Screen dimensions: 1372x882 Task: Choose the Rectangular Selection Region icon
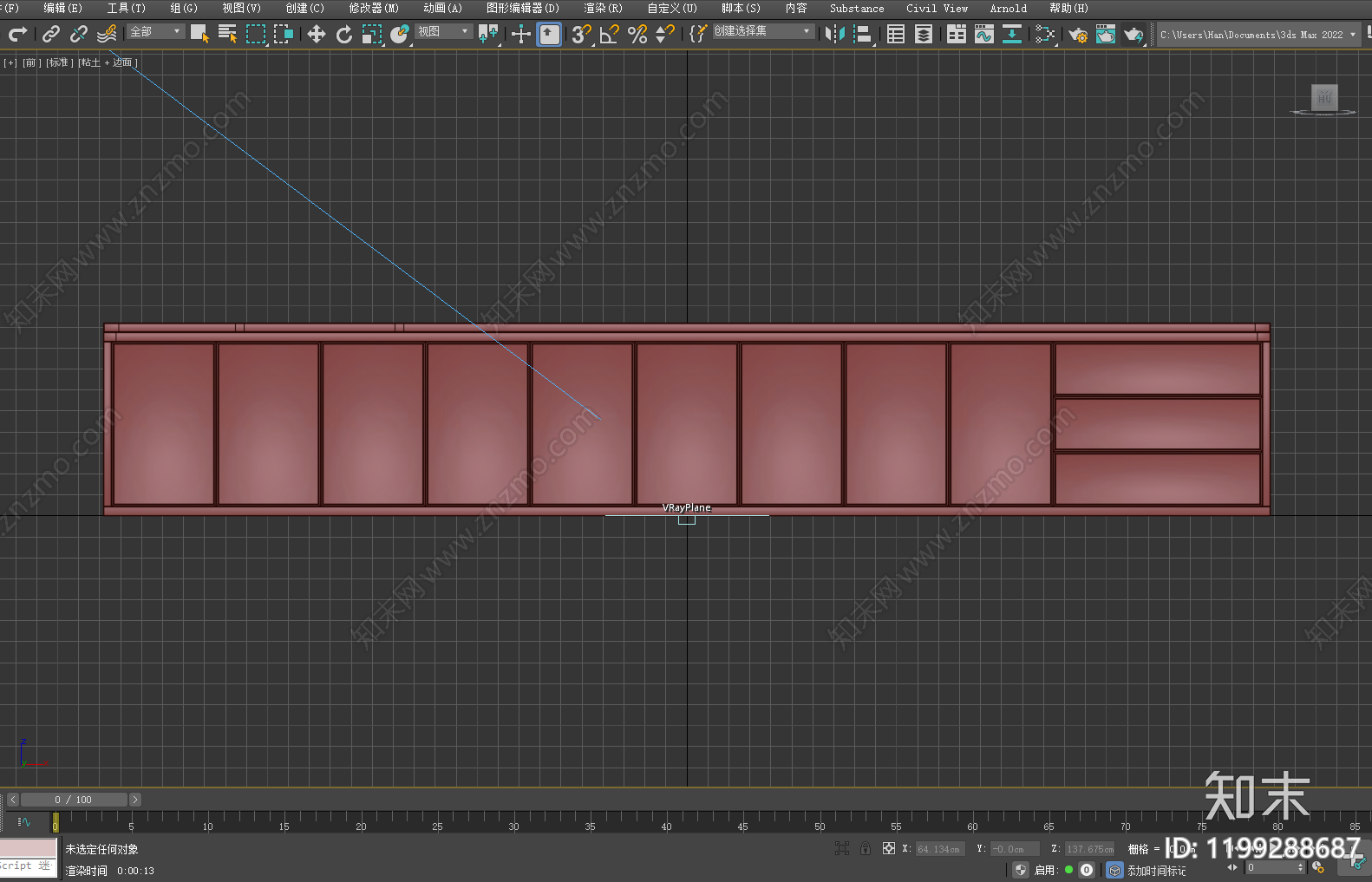point(256,34)
